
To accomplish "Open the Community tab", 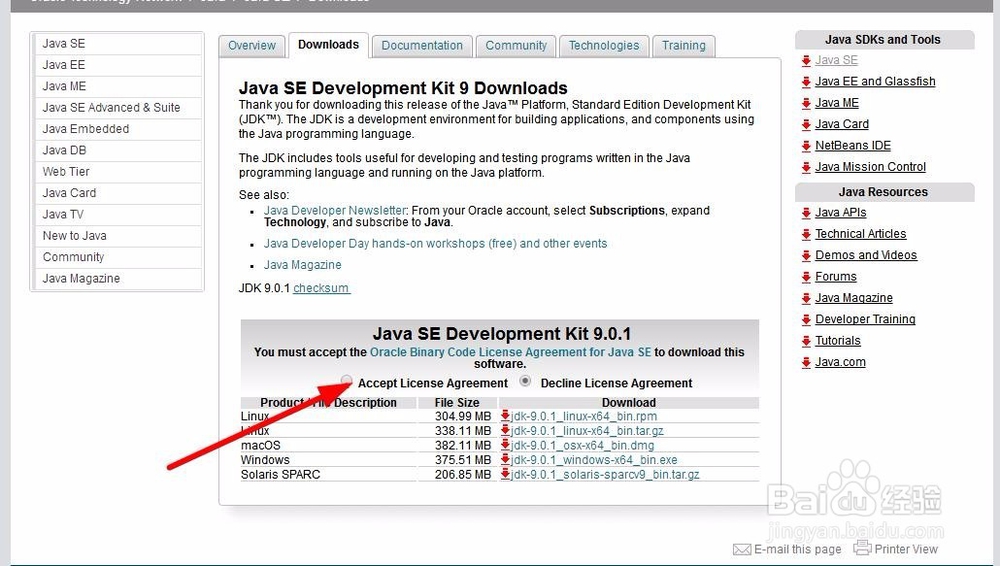I will (516, 46).
